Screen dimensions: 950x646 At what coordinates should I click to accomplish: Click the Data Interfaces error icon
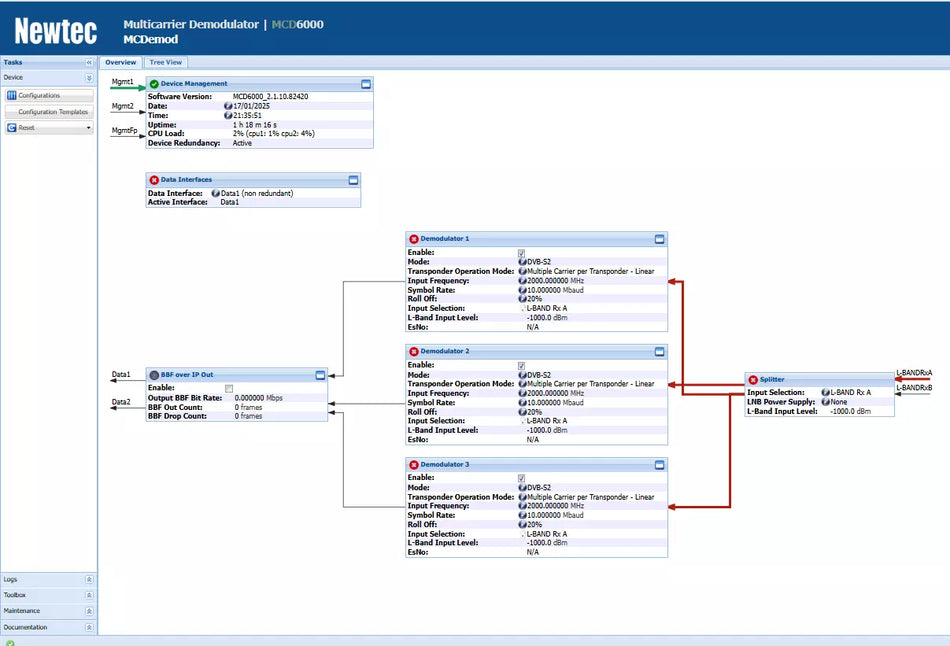pyautogui.click(x=154, y=180)
